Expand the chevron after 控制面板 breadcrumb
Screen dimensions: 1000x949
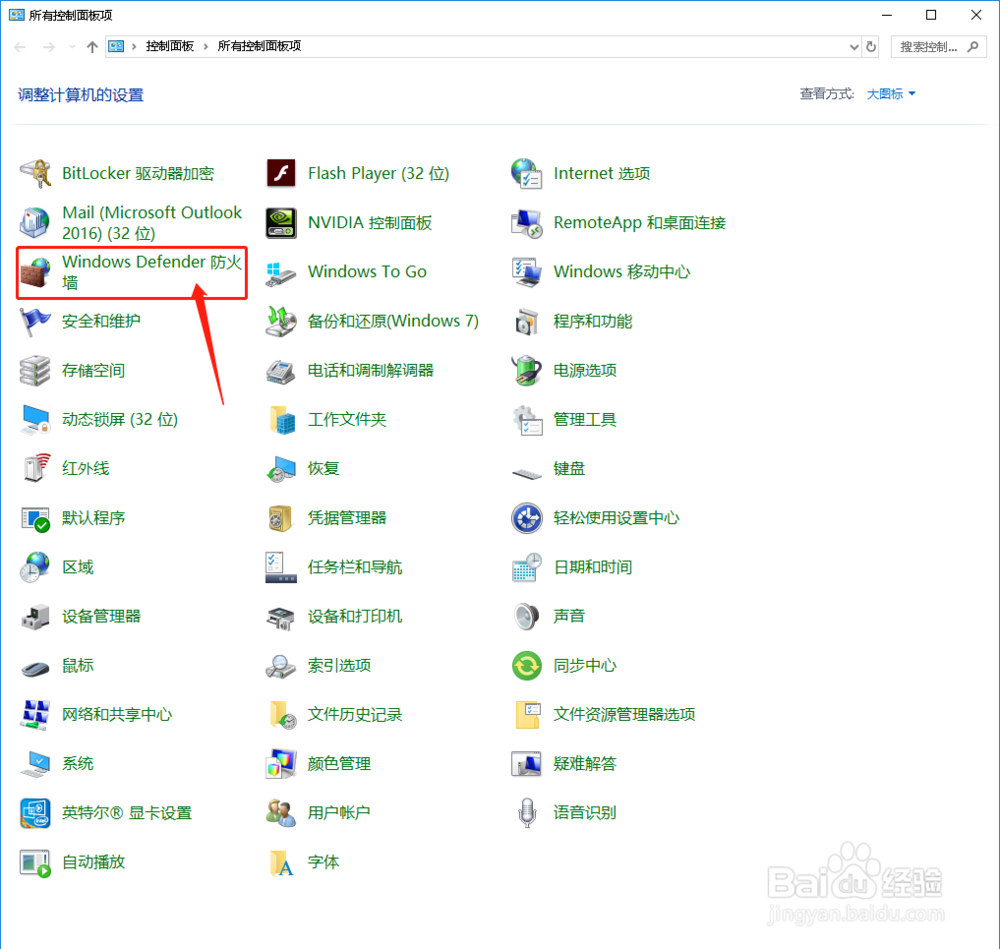pyautogui.click(x=205, y=47)
